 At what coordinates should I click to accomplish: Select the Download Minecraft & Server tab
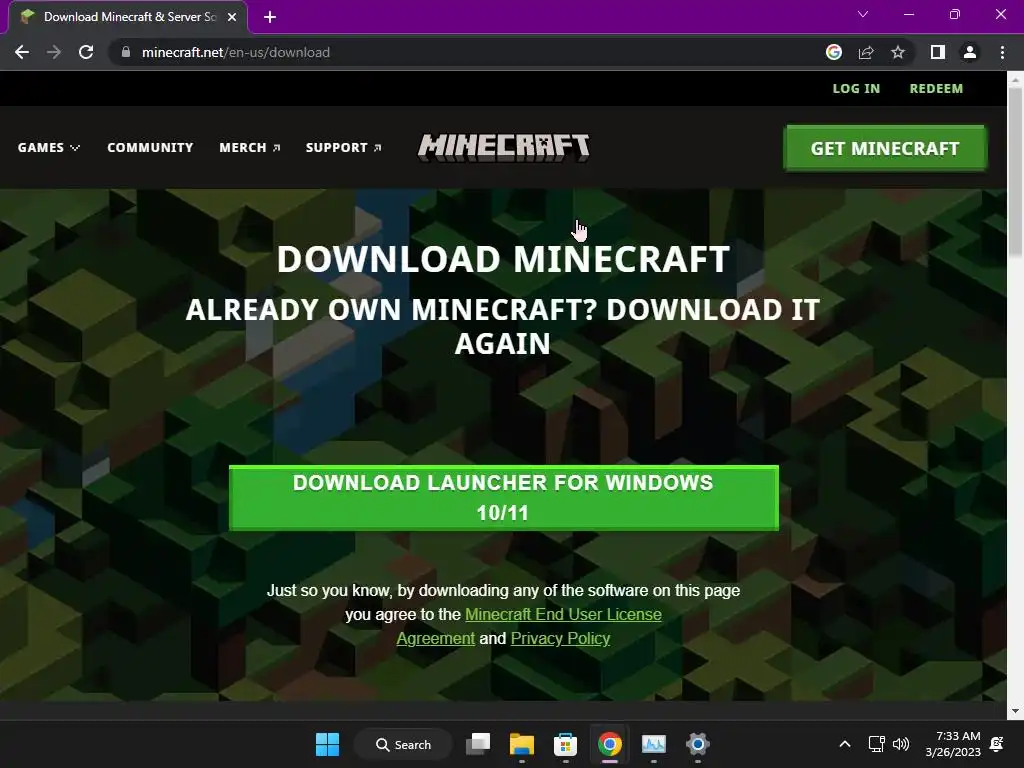point(128,17)
